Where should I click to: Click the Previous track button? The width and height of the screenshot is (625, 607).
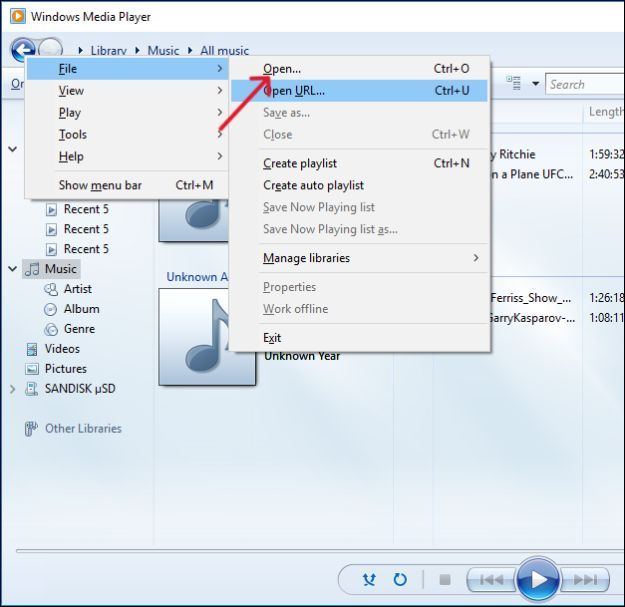pos(491,579)
